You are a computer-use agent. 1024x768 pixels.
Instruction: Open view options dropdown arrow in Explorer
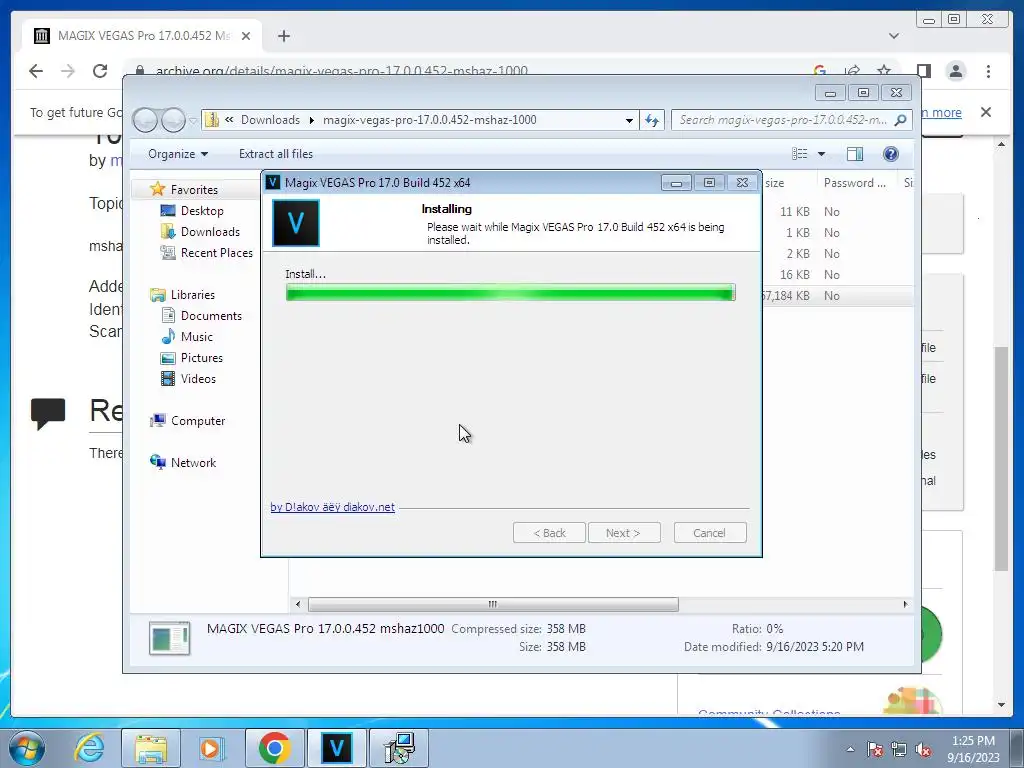pos(822,154)
